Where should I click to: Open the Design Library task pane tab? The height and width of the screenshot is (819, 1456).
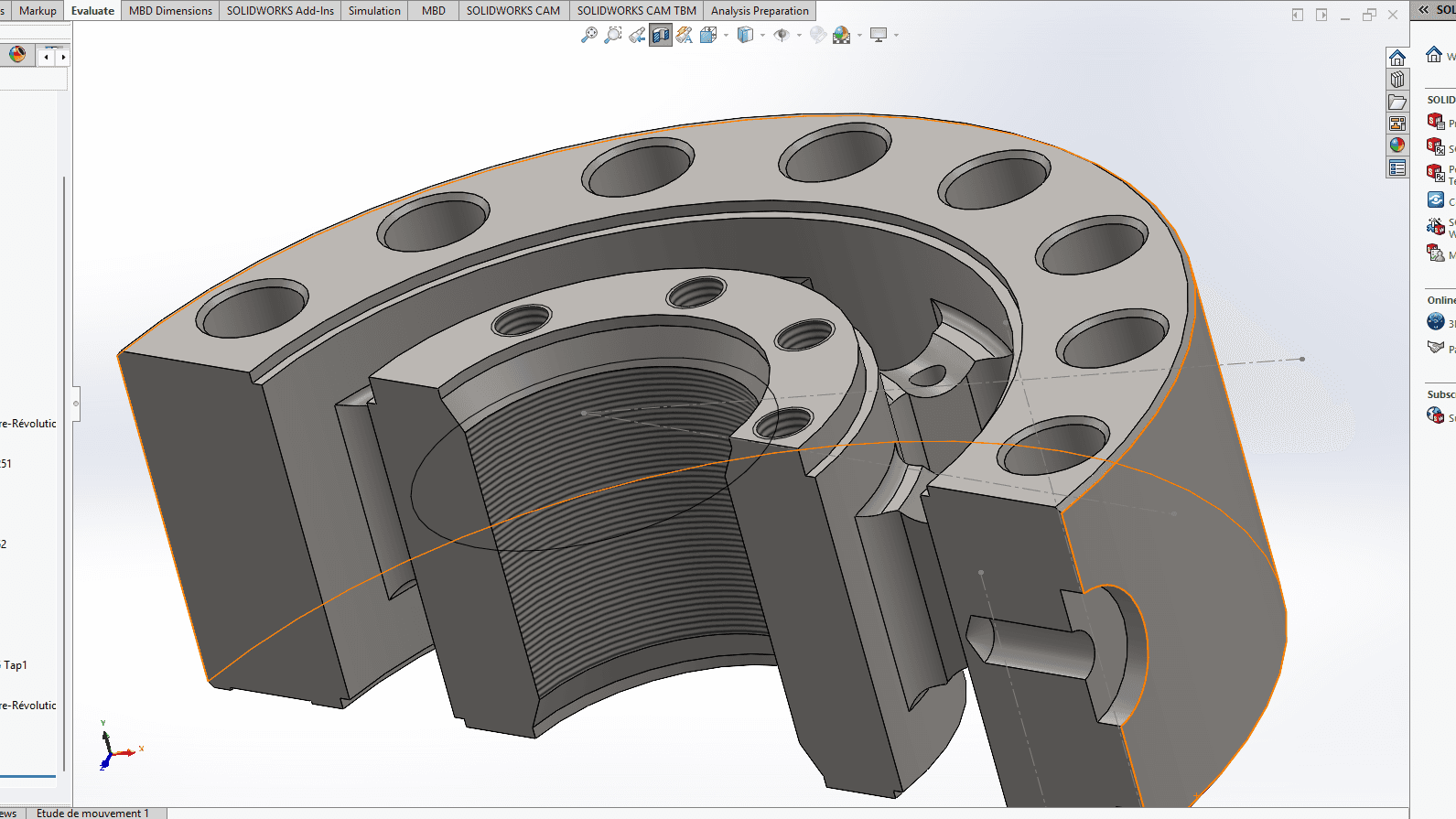(1397, 80)
